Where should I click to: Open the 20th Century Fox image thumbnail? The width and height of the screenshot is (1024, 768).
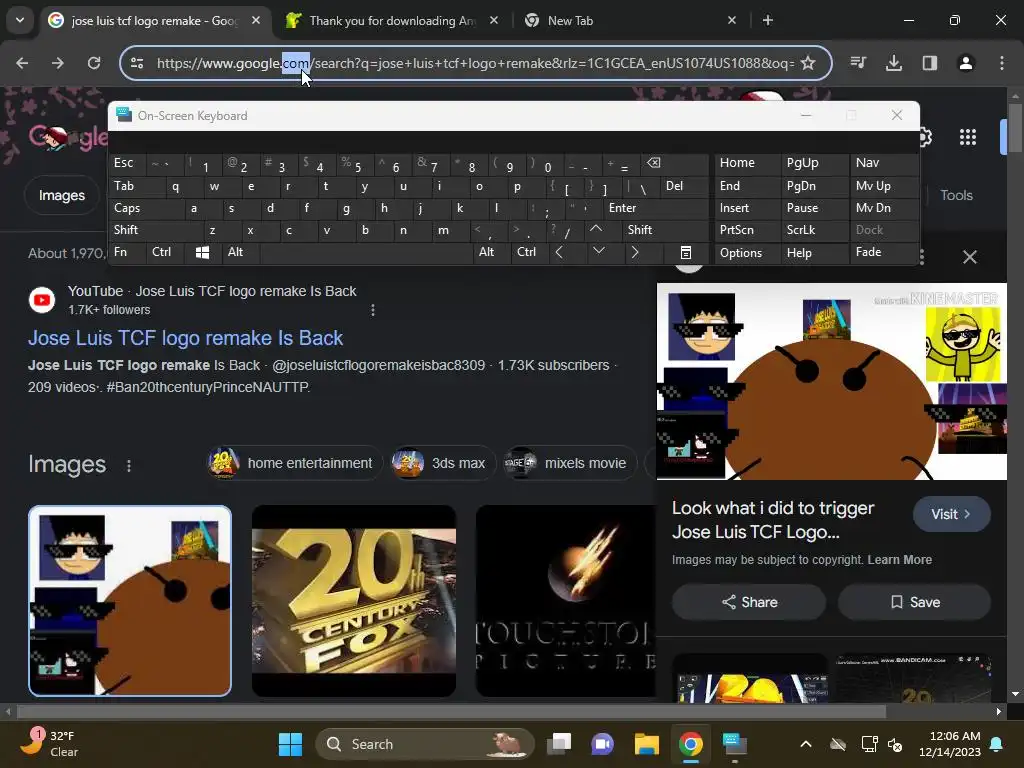354,601
